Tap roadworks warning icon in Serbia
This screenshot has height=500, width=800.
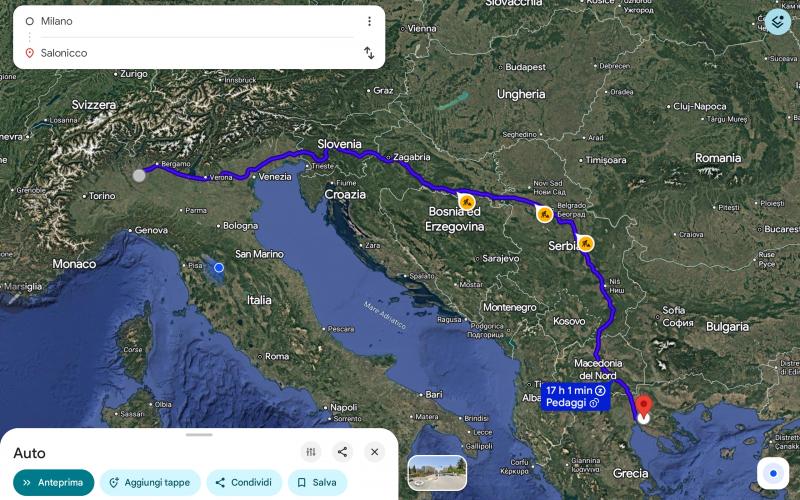pyautogui.click(x=585, y=243)
